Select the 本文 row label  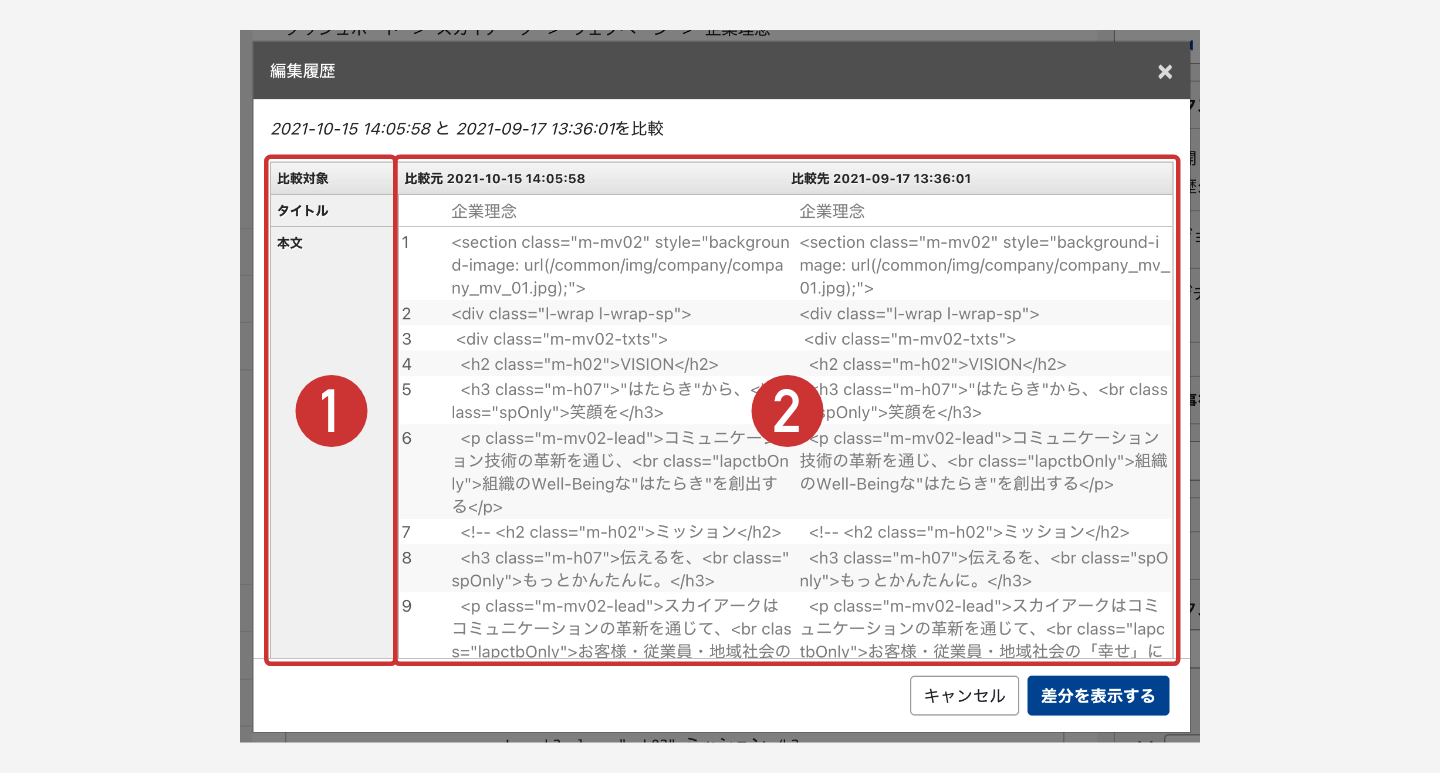tap(290, 243)
